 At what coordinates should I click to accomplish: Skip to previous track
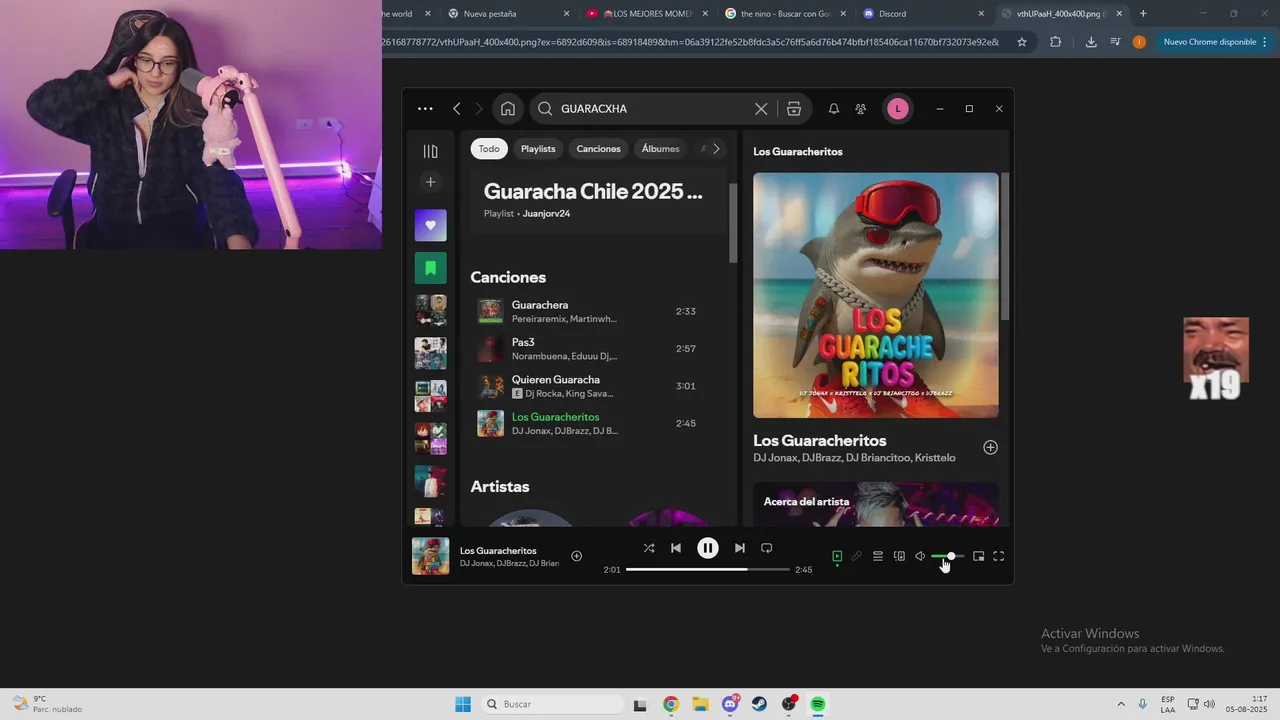click(x=676, y=548)
